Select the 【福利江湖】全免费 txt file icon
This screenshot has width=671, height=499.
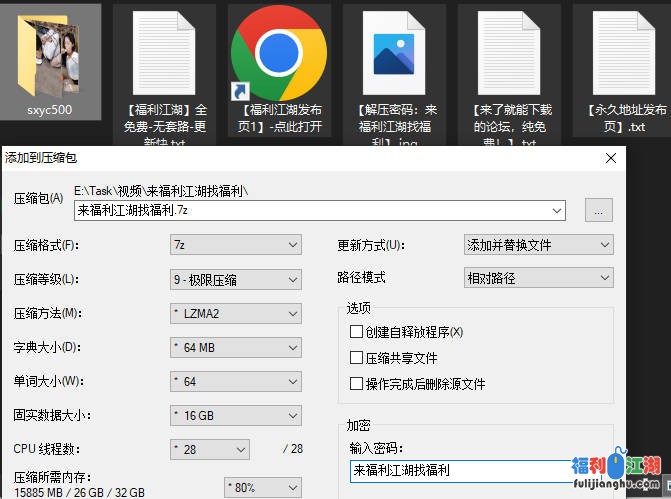[164, 52]
